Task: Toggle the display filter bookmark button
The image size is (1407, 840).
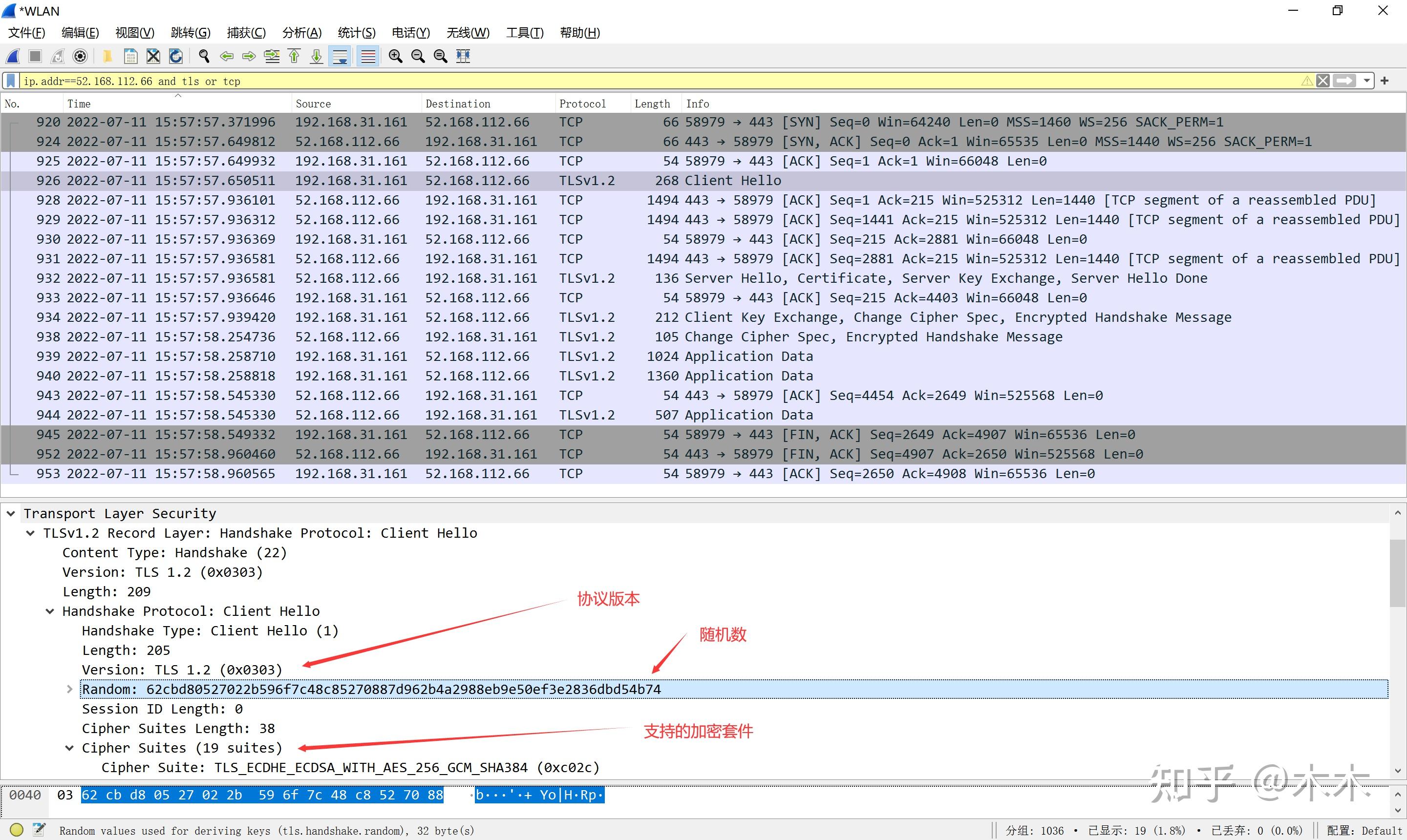Action: 11,81
